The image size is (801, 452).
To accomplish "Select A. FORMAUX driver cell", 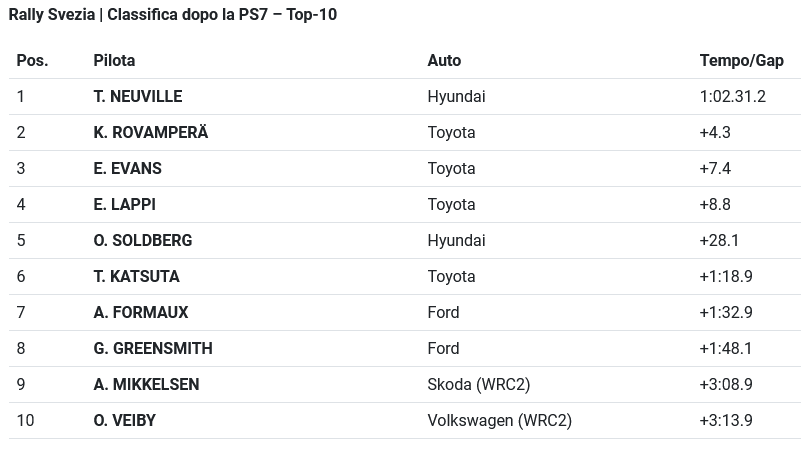I will [141, 313].
